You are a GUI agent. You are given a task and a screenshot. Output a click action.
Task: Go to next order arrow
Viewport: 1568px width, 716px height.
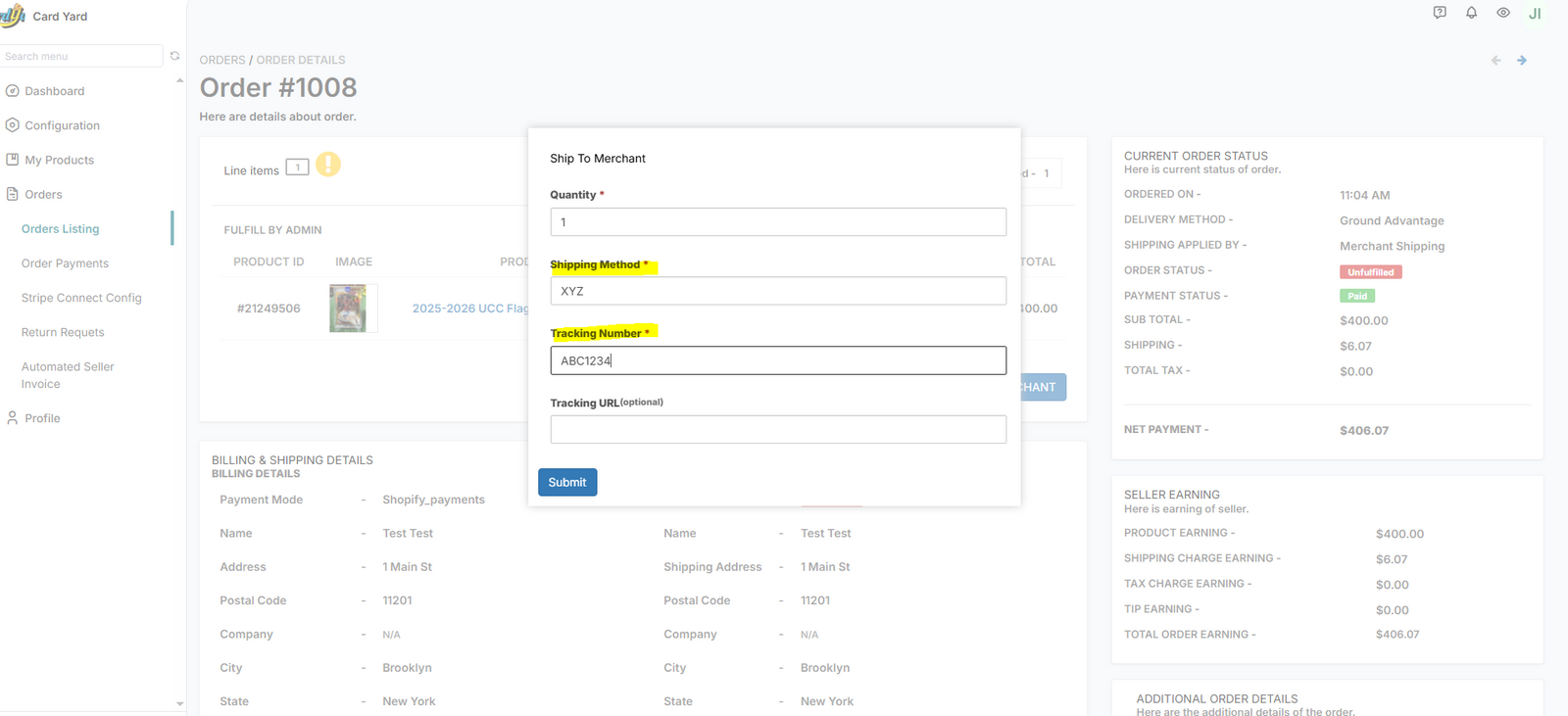pos(1522,61)
